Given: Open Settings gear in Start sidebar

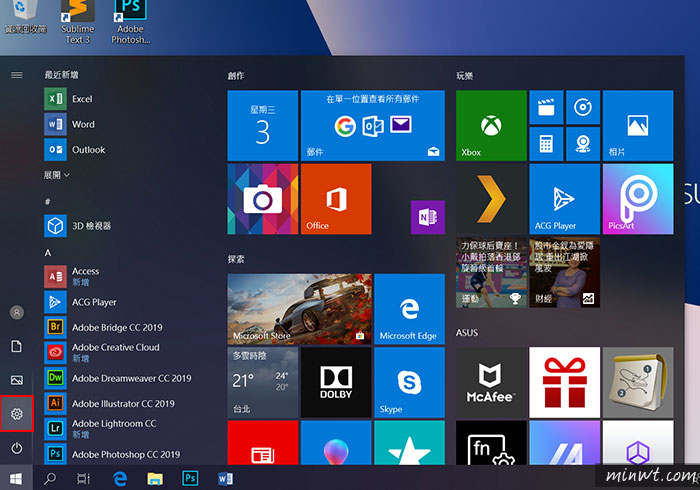Looking at the screenshot, I should 17,414.
